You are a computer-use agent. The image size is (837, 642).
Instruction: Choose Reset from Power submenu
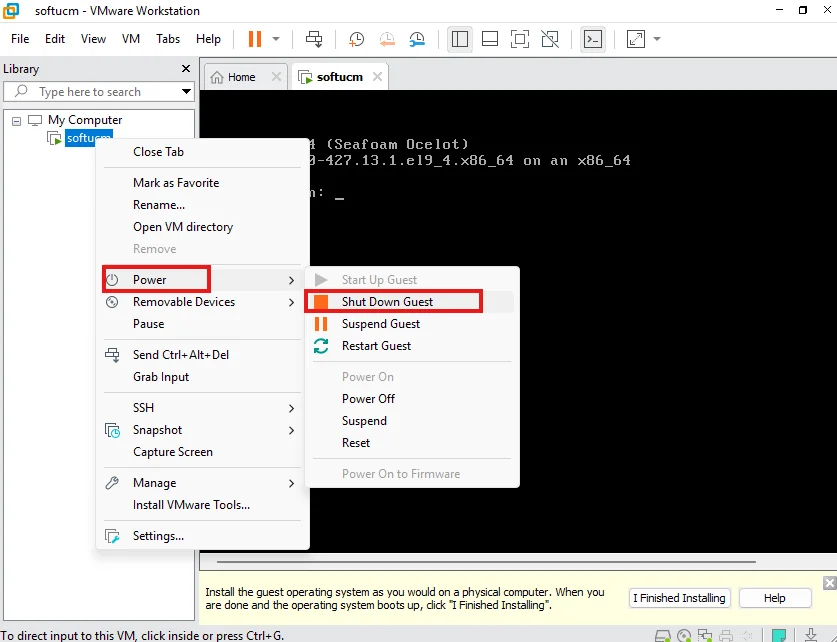(356, 443)
